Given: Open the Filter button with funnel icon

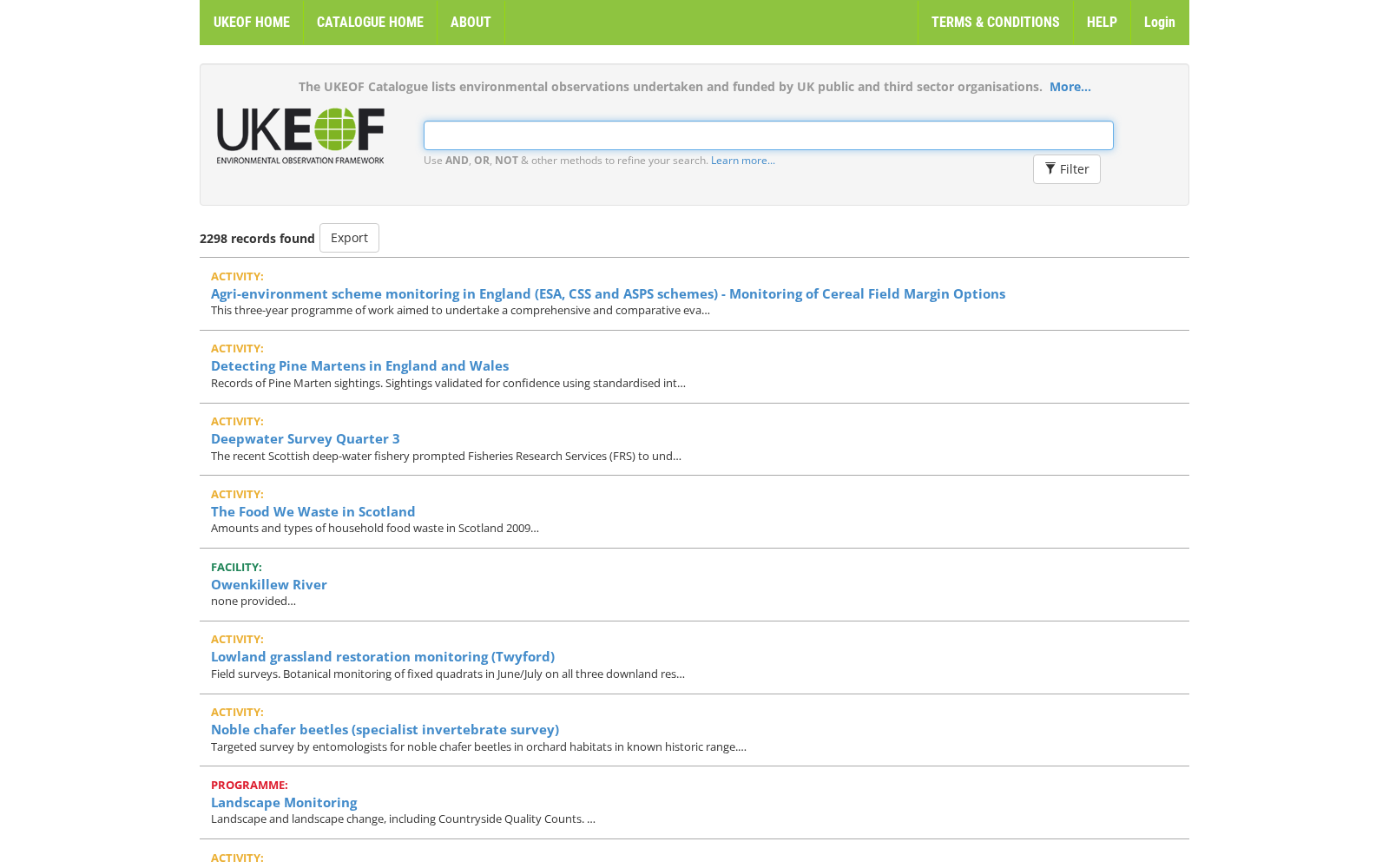Looking at the screenshot, I should [x=1066, y=169].
